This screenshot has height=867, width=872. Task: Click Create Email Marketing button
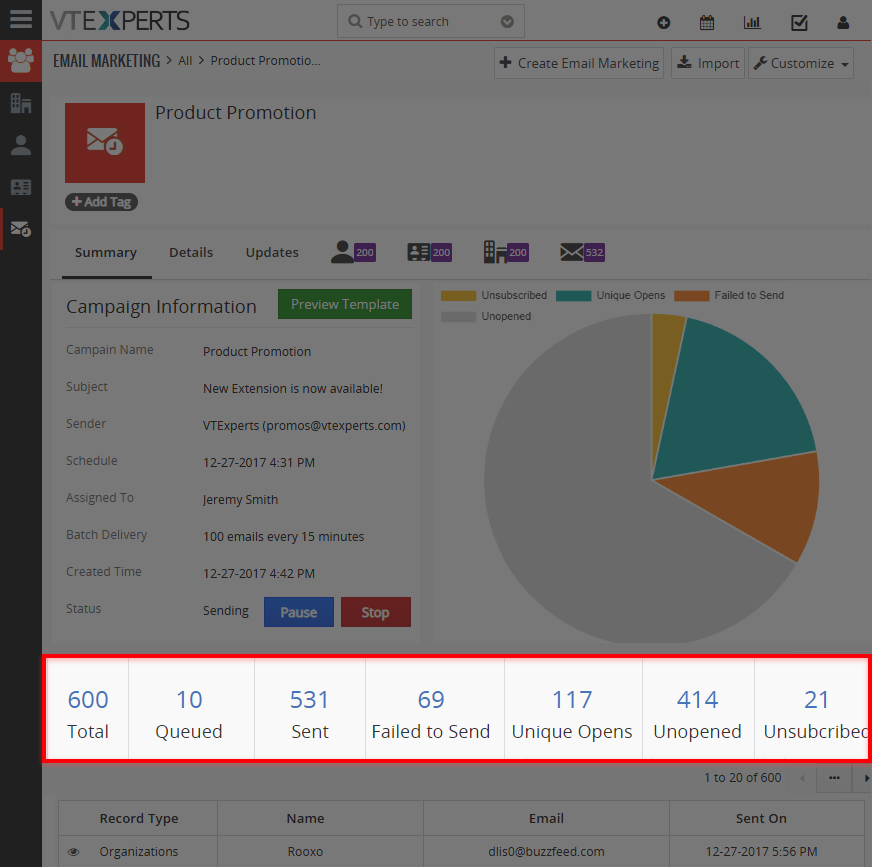pos(579,63)
